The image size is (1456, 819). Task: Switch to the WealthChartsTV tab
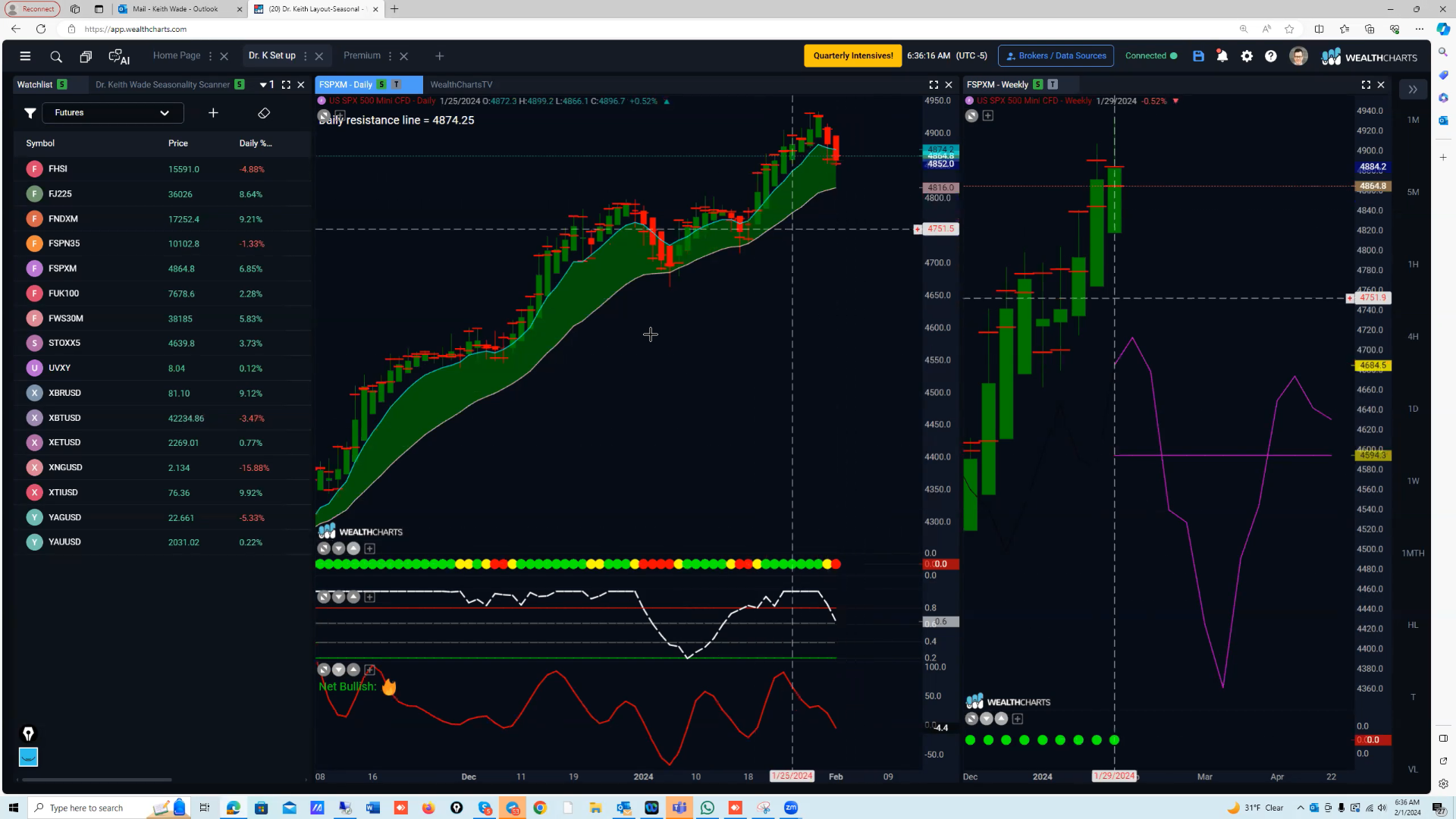point(461,85)
